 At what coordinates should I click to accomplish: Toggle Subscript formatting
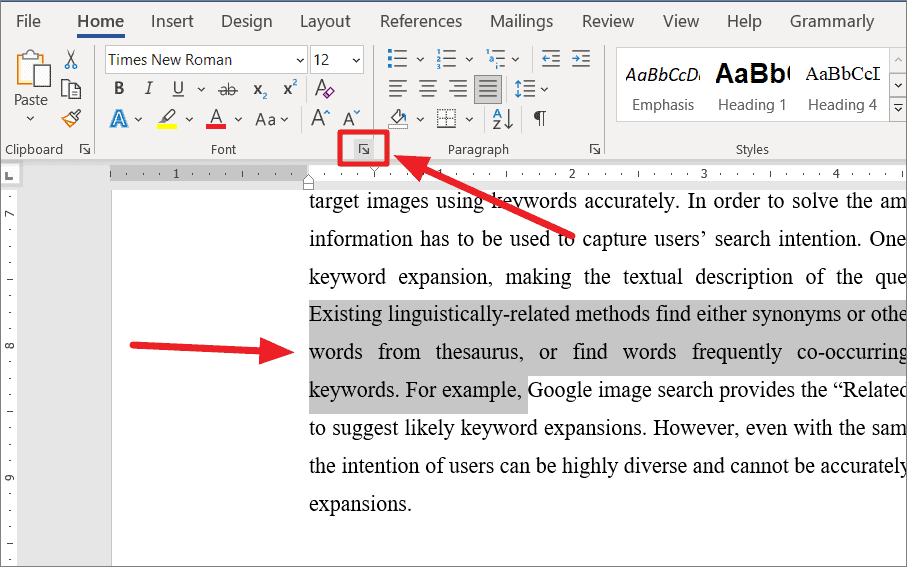point(260,90)
